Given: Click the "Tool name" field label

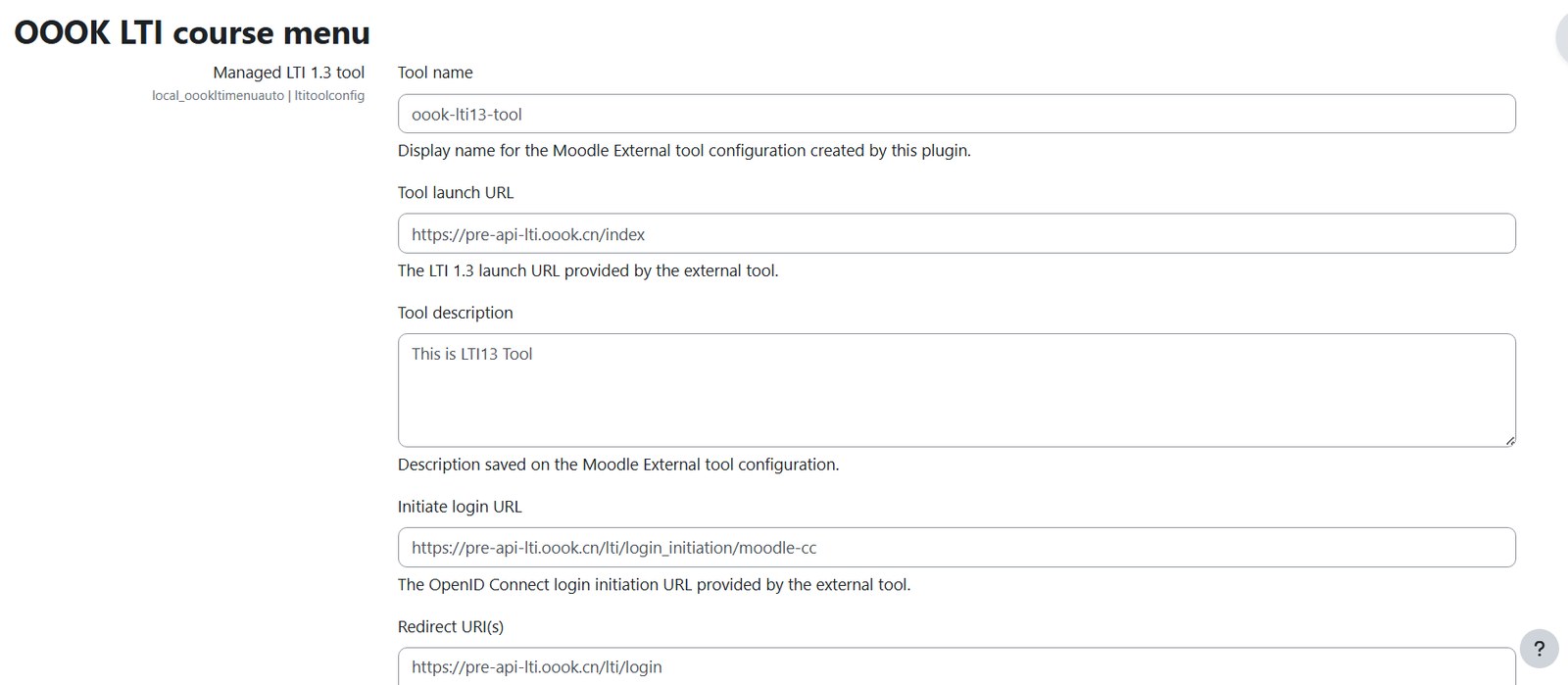Looking at the screenshot, I should tap(435, 73).
